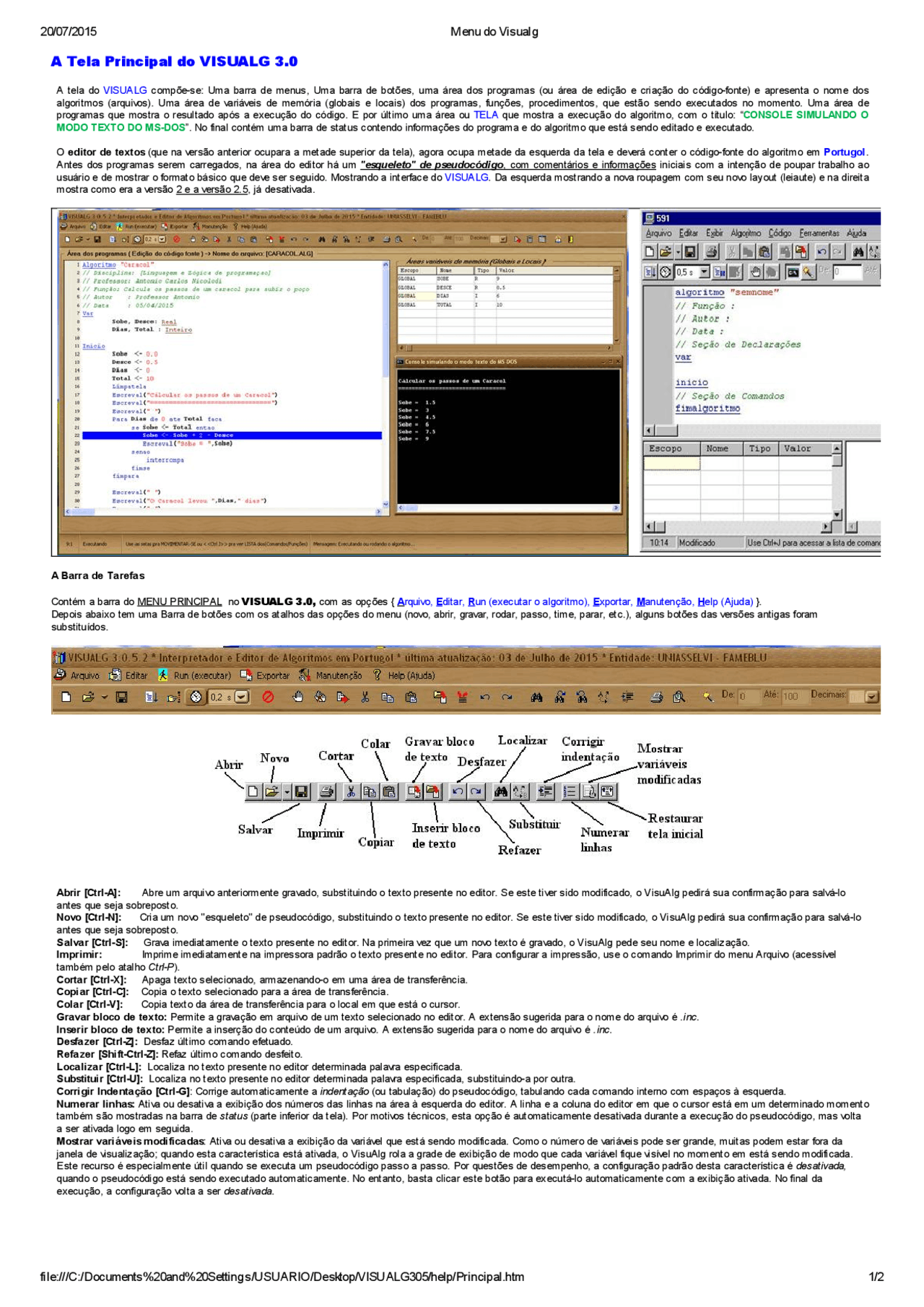Click the printer Imprimir icon in the labeled diagram
924x1307 pixels.
[326, 792]
